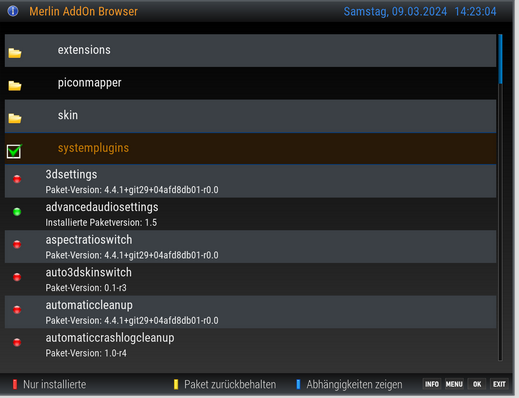
Task: Click the blue scrollbar thumb
Action: pyautogui.click(x=500, y=59)
